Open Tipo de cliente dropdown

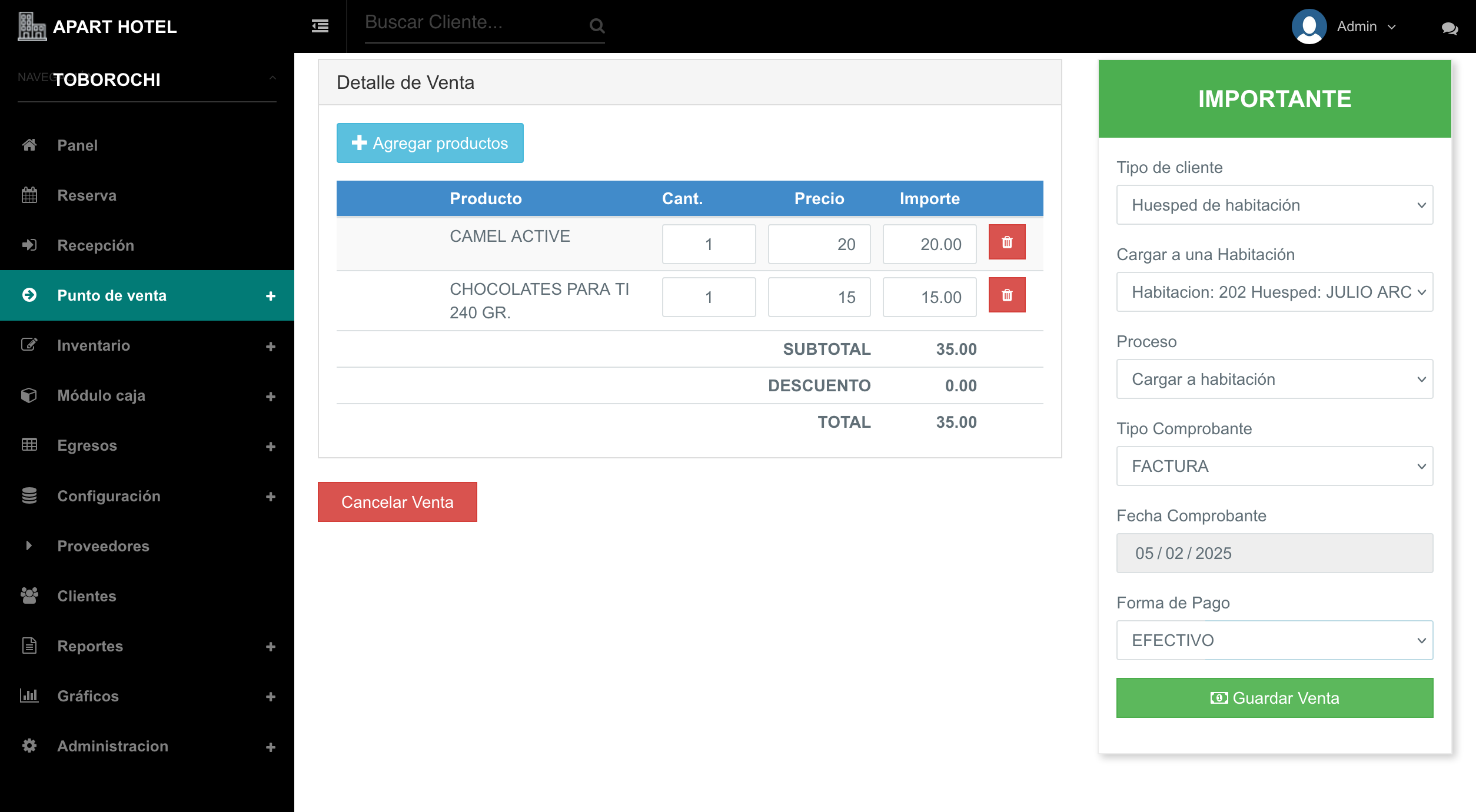tap(1274, 205)
